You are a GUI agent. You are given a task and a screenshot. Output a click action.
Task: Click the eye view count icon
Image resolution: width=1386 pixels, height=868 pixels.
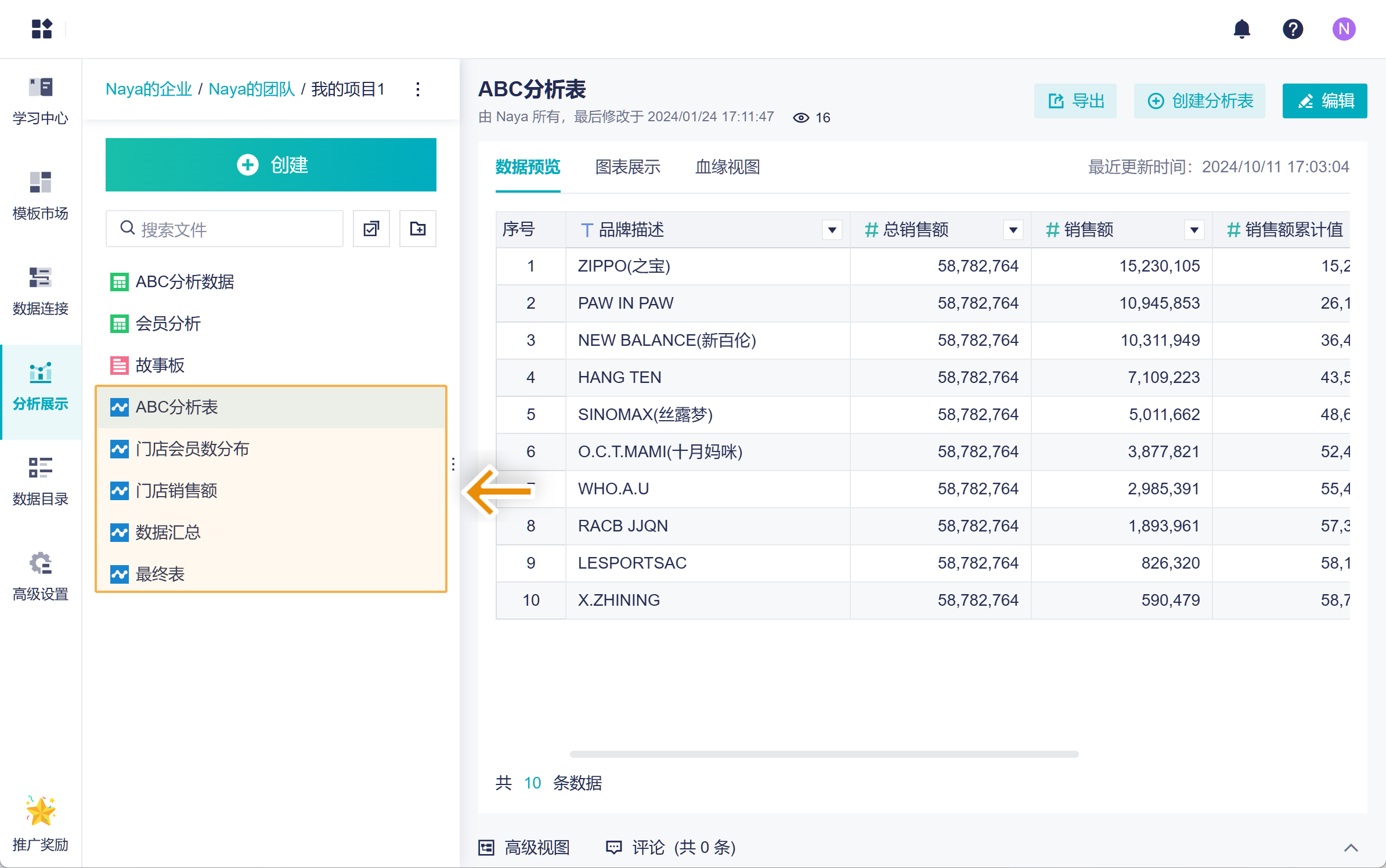pyautogui.click(x=801, y=118)
